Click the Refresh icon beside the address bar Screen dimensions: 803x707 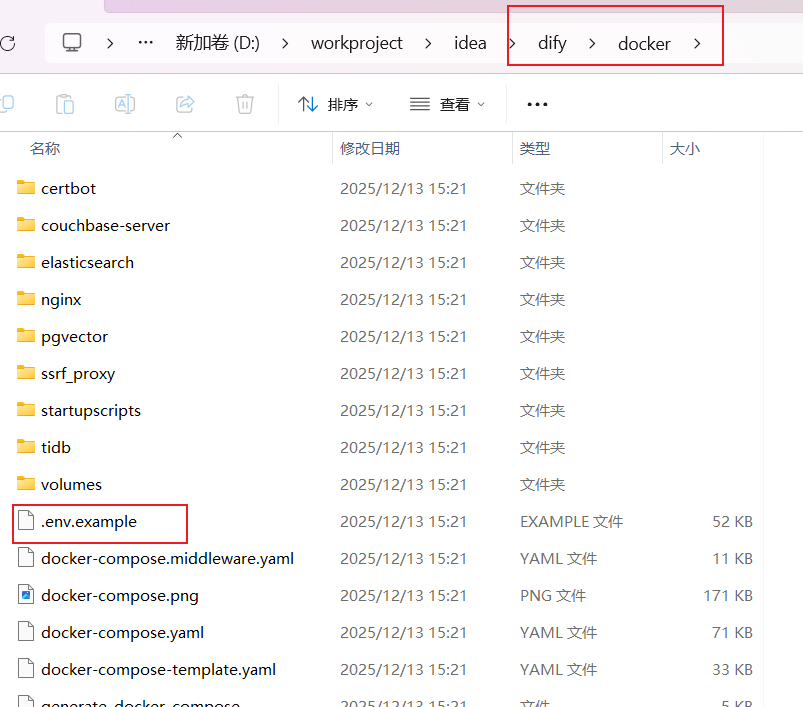(x=8, y=44)
